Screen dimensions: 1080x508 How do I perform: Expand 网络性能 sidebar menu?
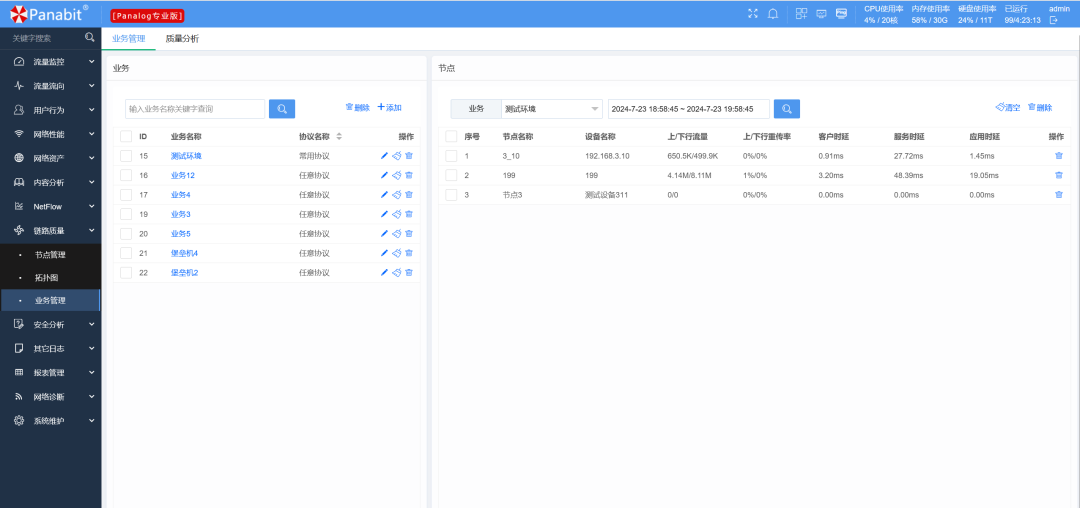tap(50, 134)
